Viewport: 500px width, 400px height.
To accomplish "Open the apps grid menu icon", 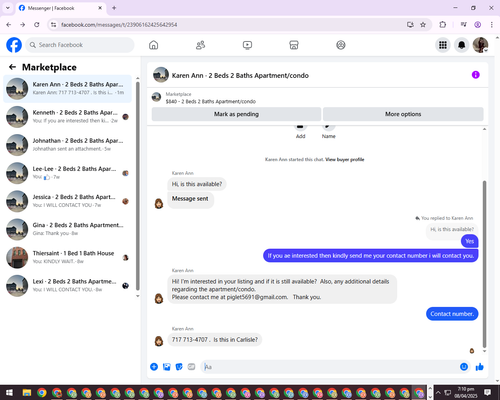I will pos(443,45).
